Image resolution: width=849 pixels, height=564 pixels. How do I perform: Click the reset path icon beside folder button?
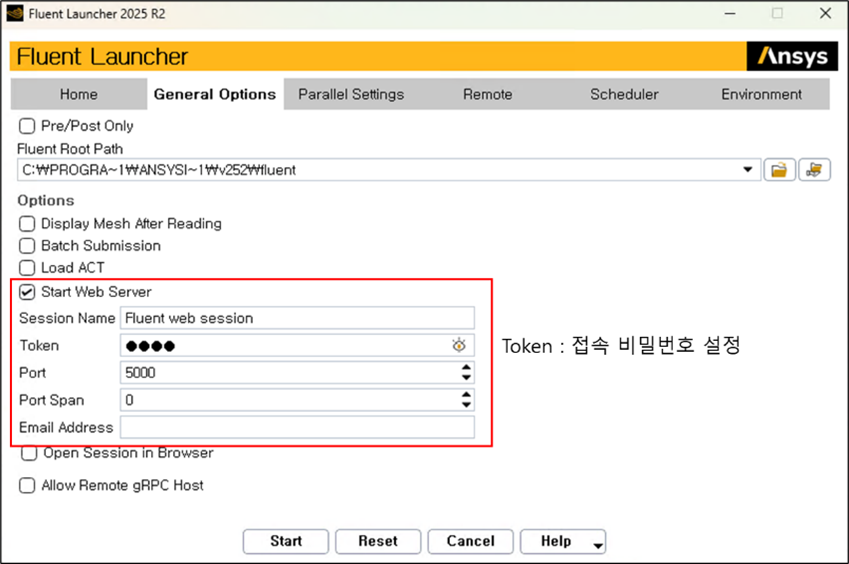click(x=817, y=170)
